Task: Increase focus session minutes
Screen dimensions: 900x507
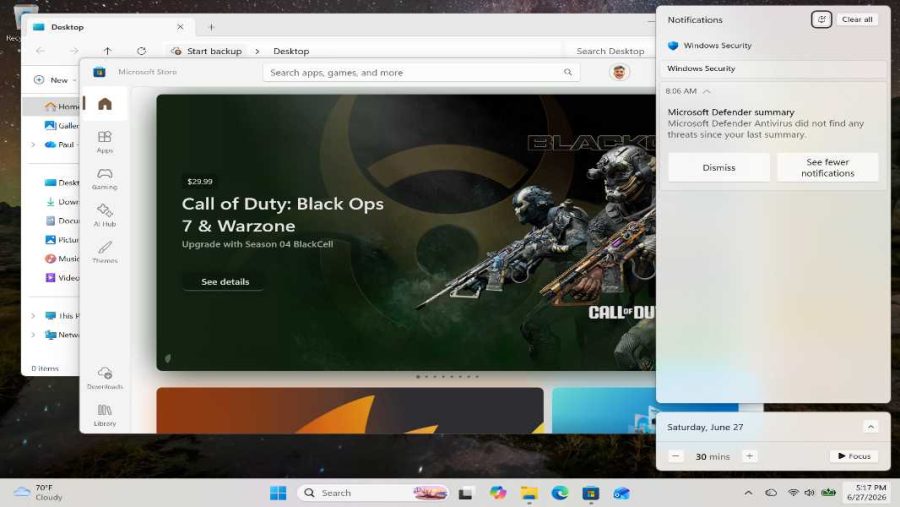Action: click(749, 456)
